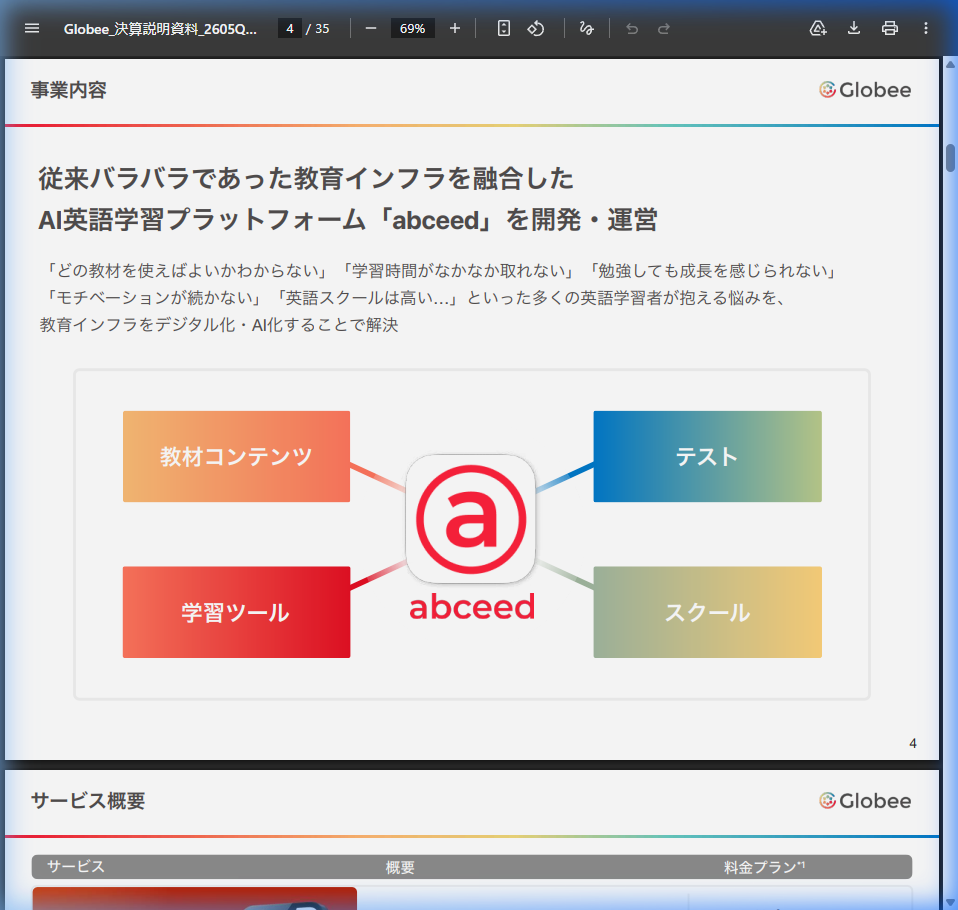Click the テスト gradient box
Viewport: 958px width, 910px height.
[707, 456]
